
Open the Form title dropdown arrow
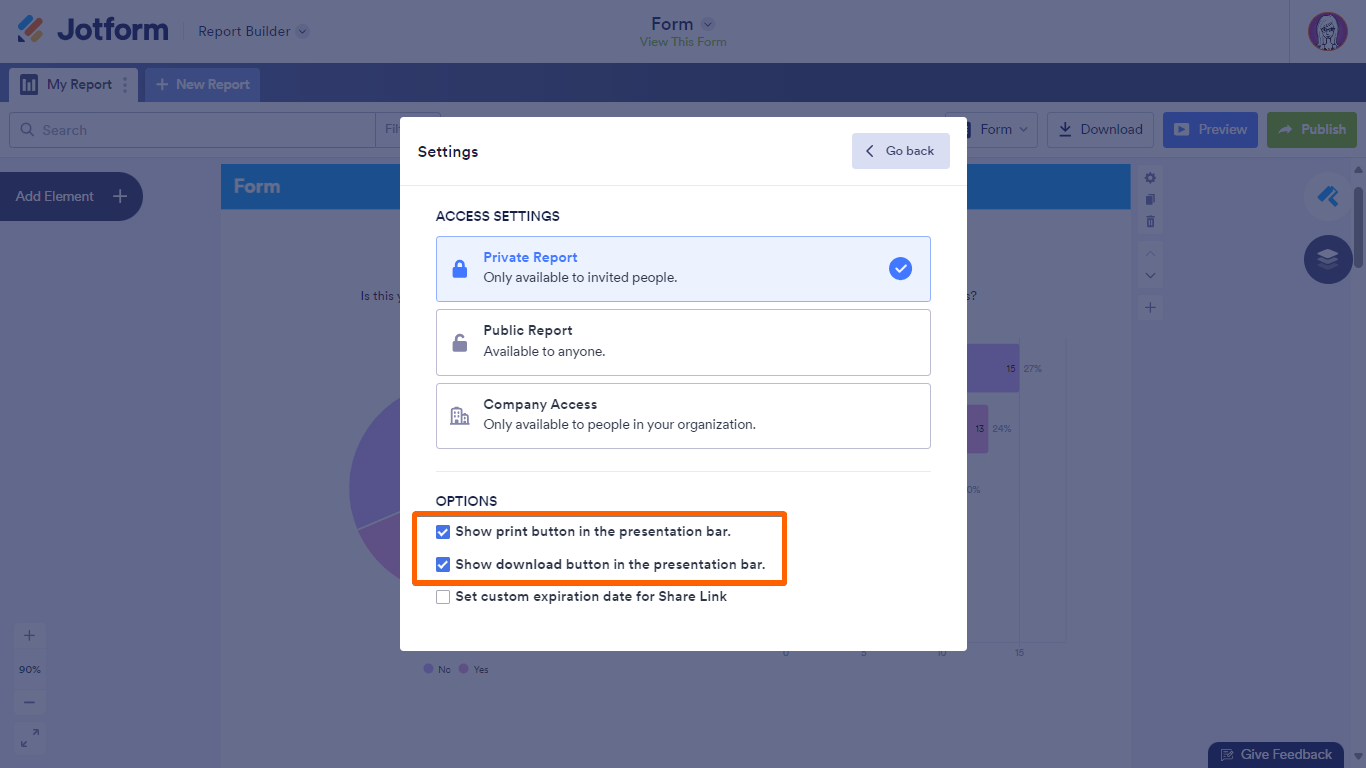tap(708, 24)
